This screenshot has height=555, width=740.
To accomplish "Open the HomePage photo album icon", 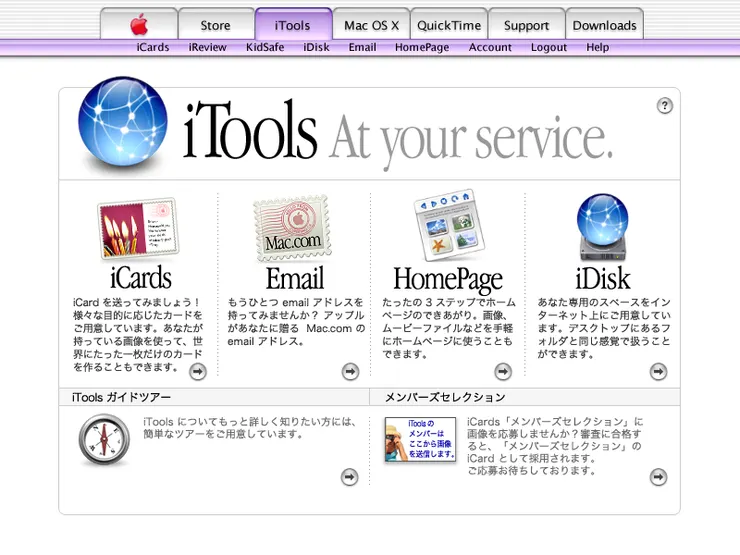I will pyautogui.click(x=448, y=226).
